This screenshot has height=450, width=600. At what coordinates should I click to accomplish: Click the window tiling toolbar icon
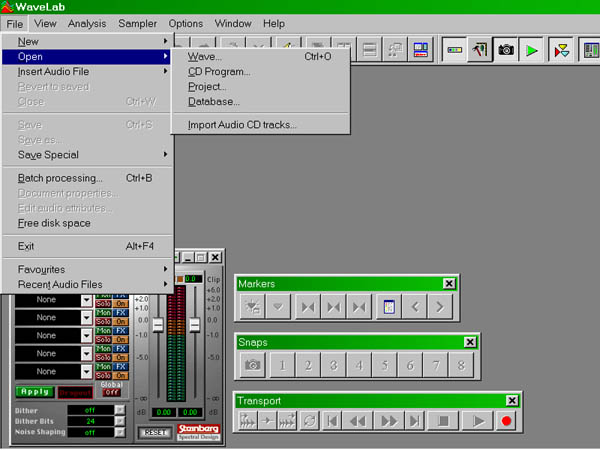370,50
